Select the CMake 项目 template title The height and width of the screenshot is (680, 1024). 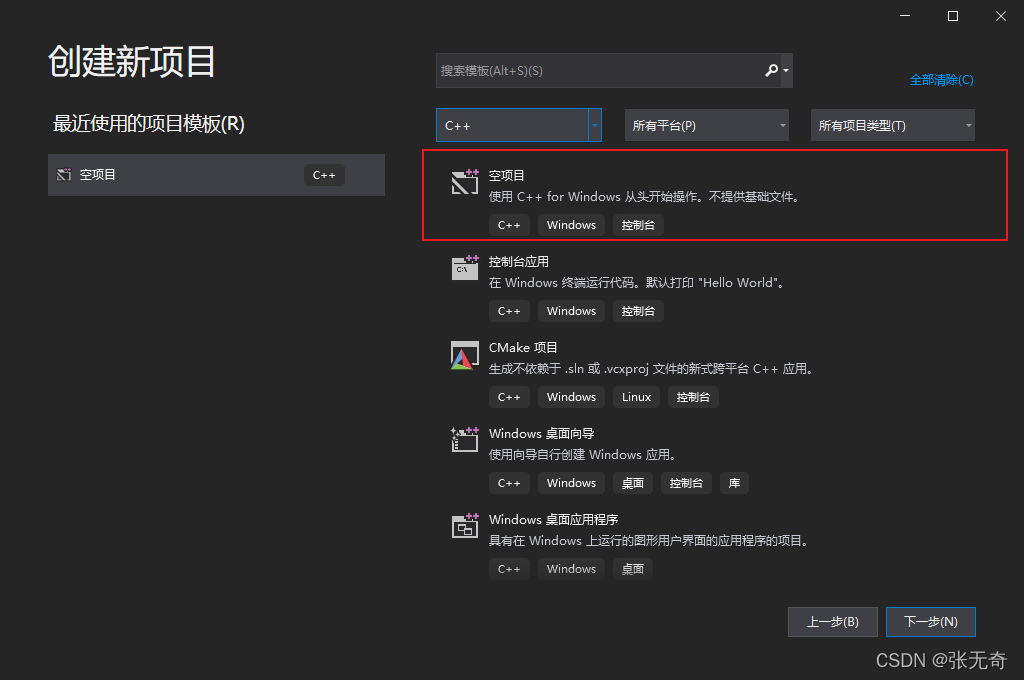click(x=523, y=348)
